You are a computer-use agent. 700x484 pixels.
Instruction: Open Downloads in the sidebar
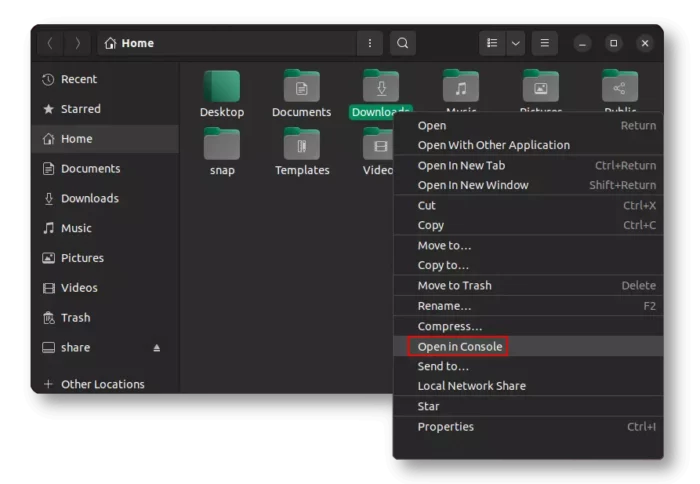tap(106, 199)
